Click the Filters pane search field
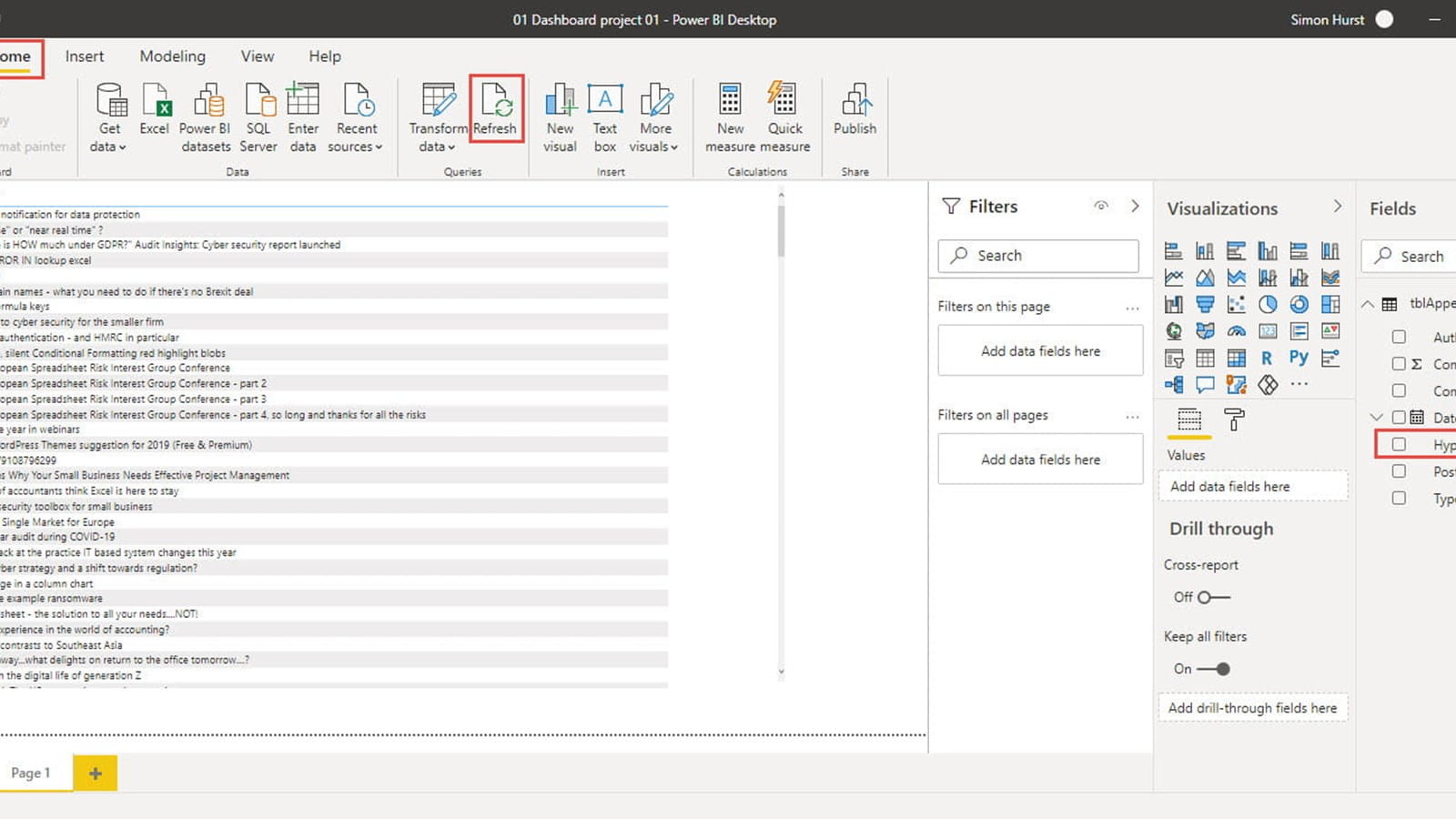 click(1038, 256)
